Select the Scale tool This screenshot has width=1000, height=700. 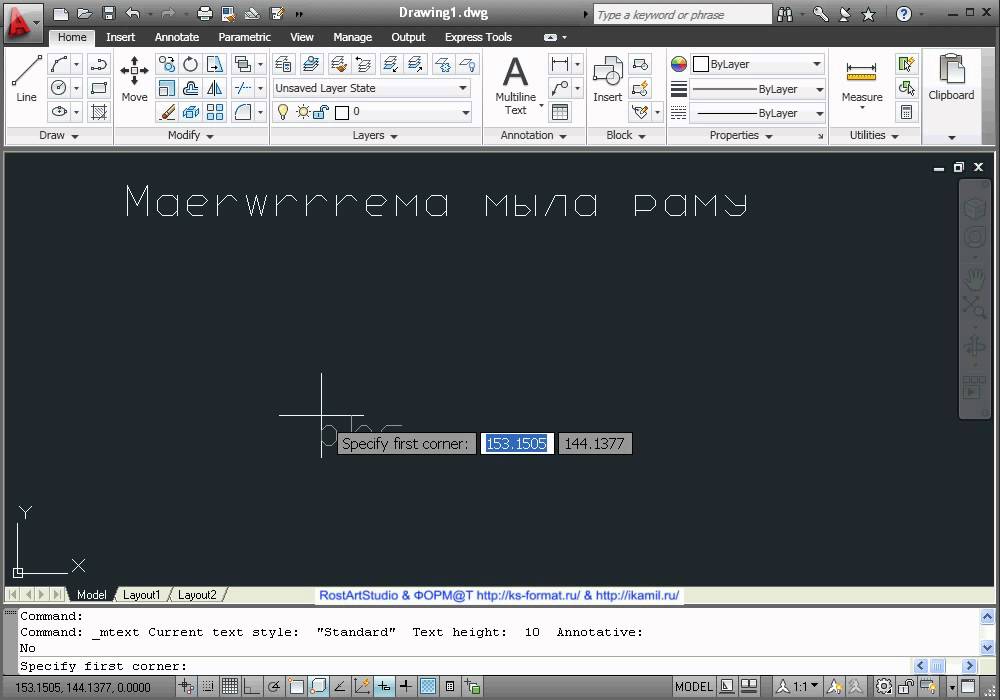[167, 88]
